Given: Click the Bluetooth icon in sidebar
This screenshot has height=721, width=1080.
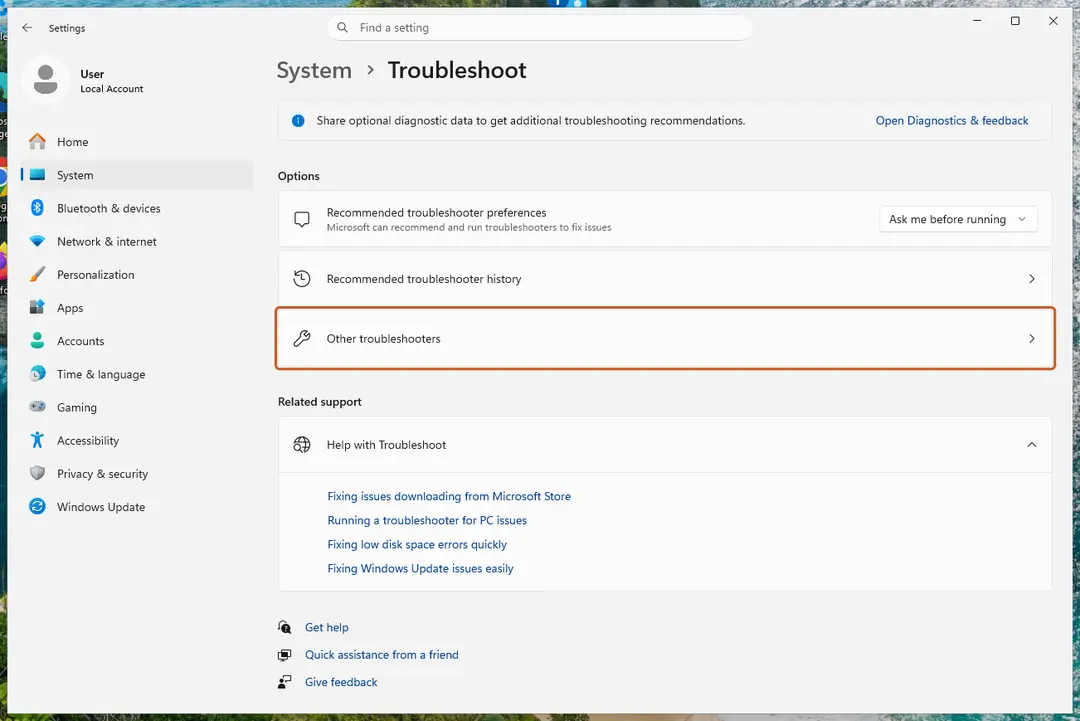Looking at the screenshot, I should click(37, 208).
